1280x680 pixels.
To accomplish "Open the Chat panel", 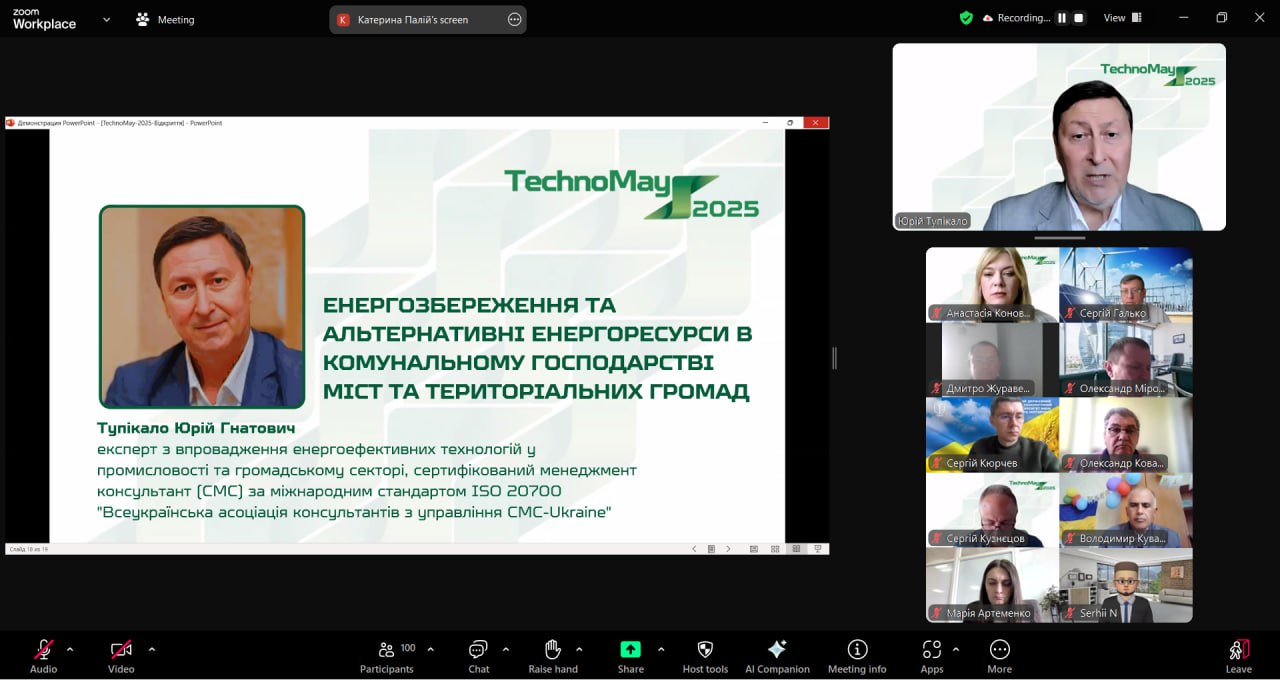I will click(x=479, y=656).
